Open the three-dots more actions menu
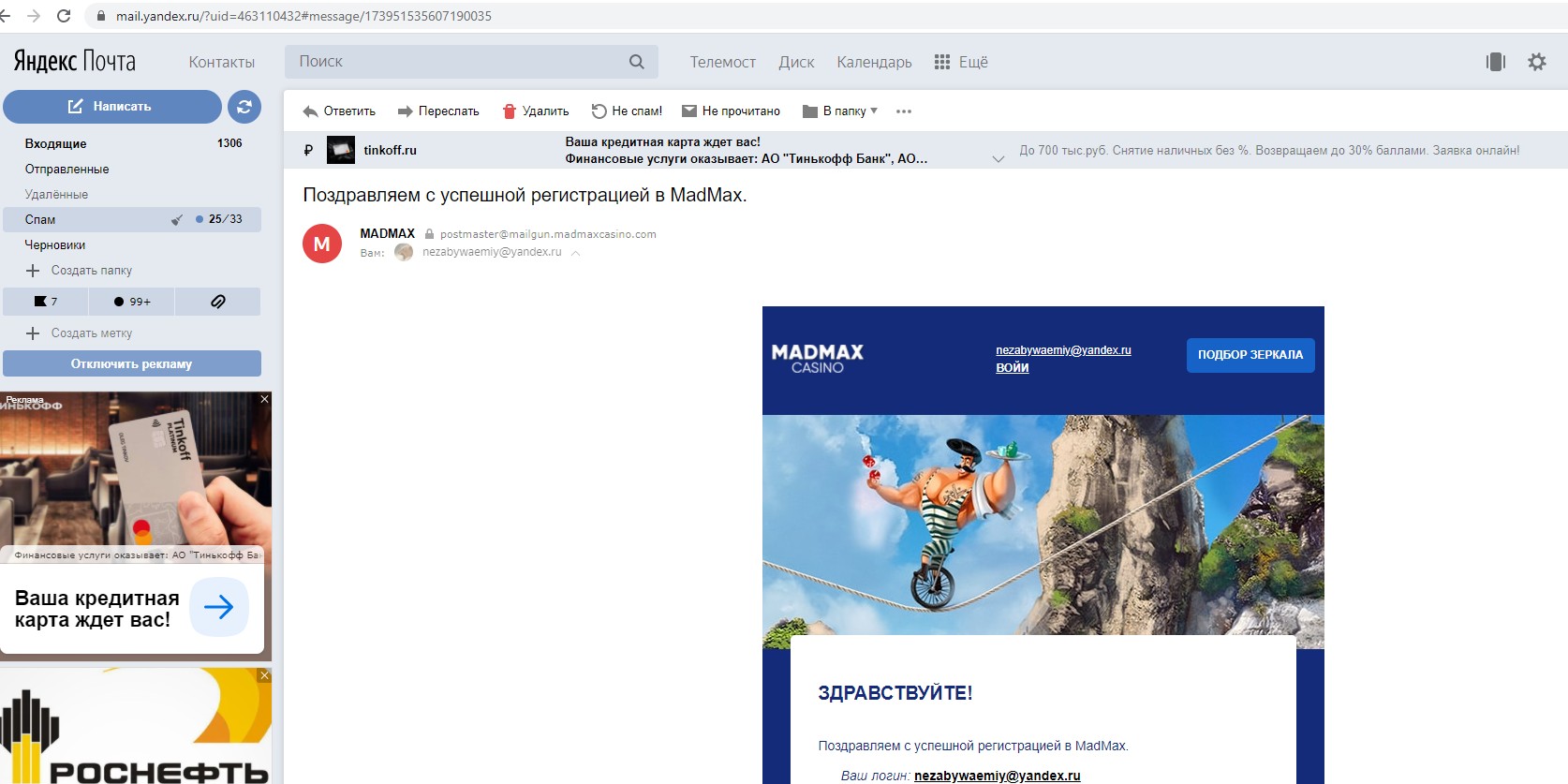The image size is (1568, 784). click(904, 111)
